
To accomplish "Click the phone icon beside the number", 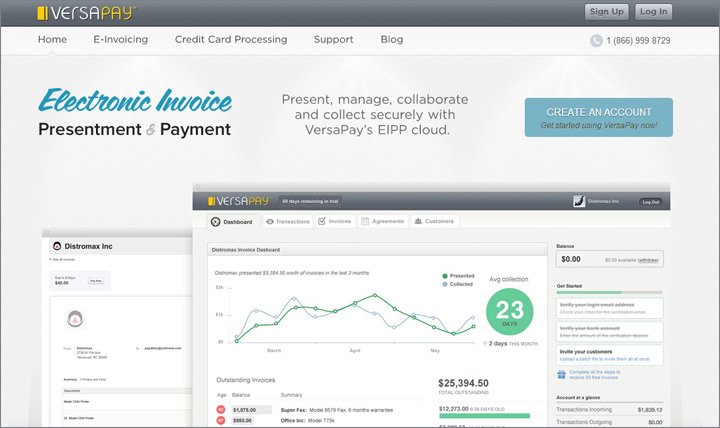I will point(597,41).
